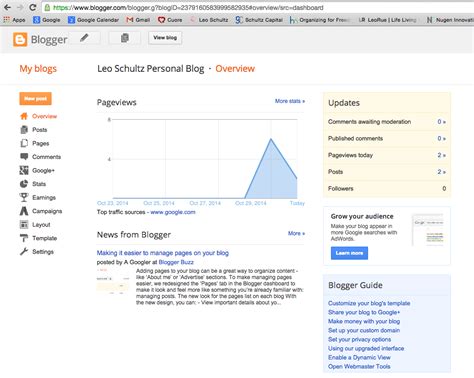Open the posts list icon button
The width and height of the screenshot is (474, 378).
click(125, 38)
